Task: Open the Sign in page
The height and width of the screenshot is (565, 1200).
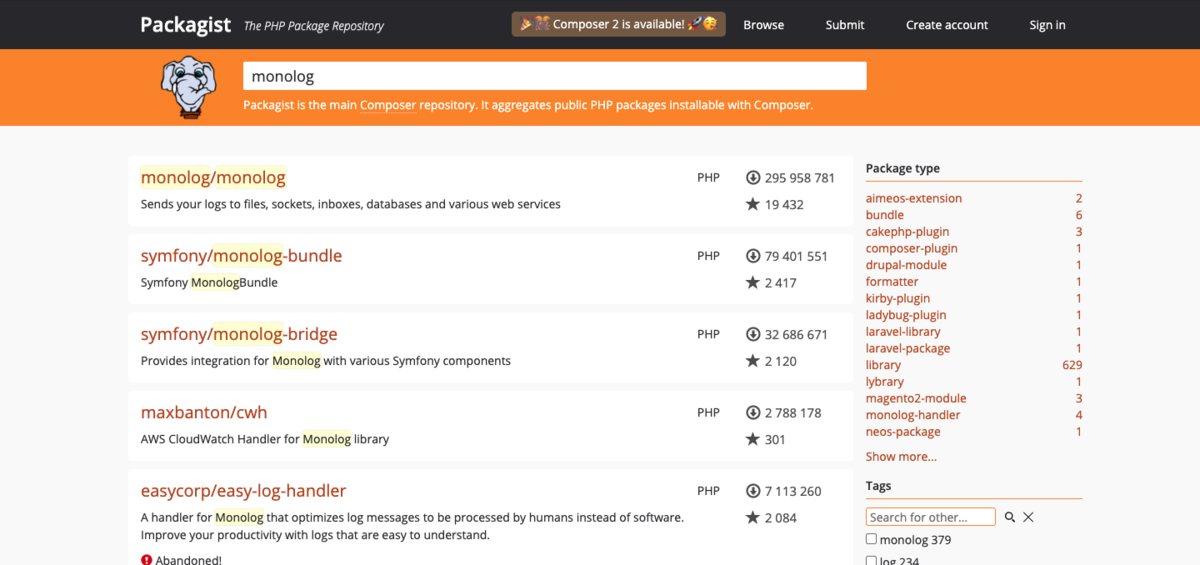Action: click(1047, 25)
